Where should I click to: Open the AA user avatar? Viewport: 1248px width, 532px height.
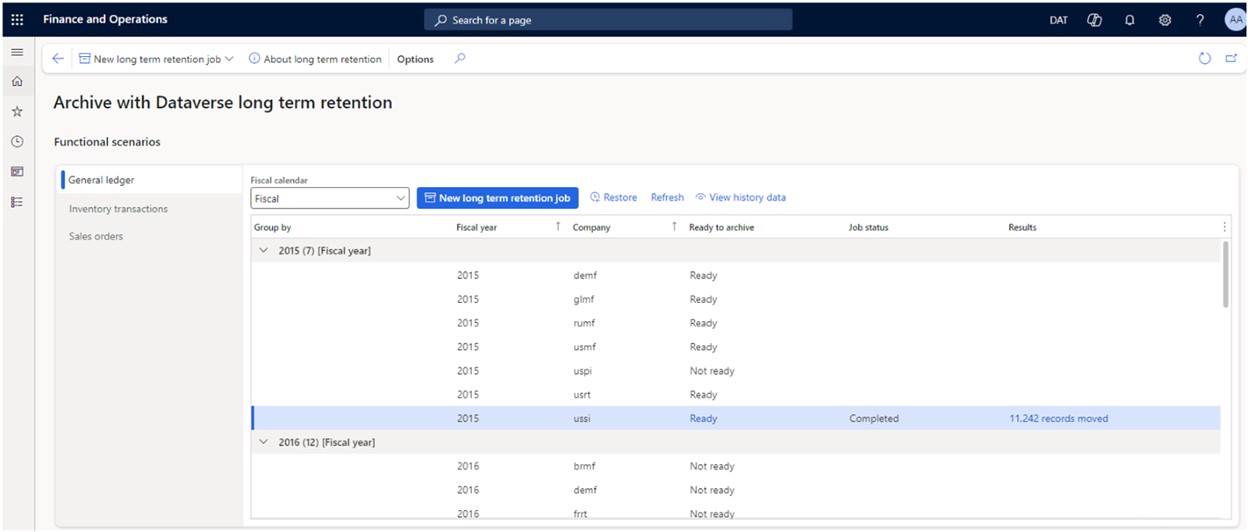point(1234,19)
